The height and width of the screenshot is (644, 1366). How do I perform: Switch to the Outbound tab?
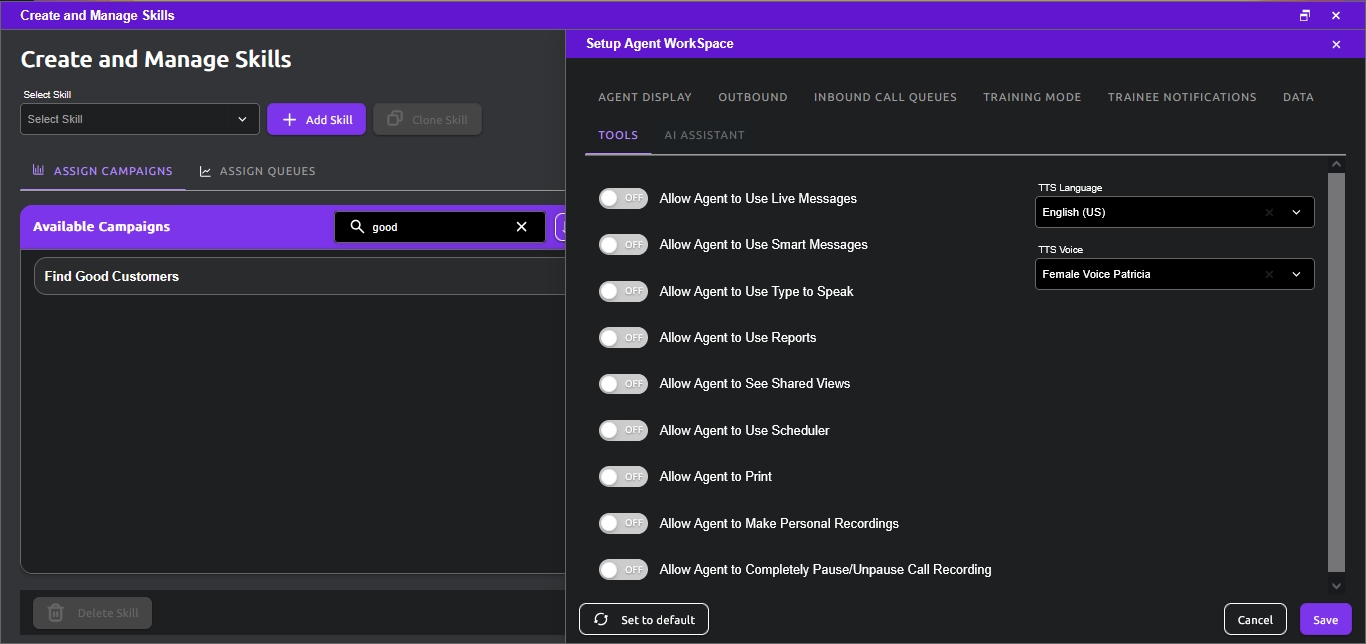pyautogui.click(x=753, y=97)
